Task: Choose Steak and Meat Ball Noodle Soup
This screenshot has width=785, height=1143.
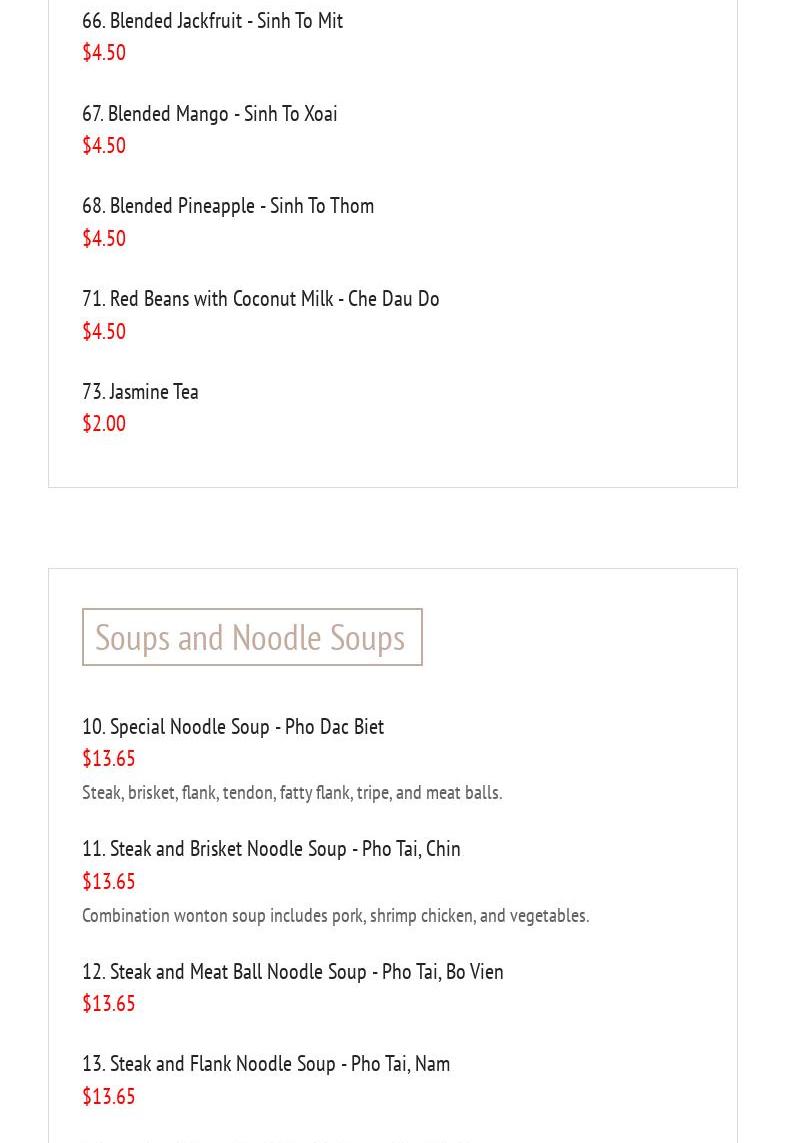Action: click(292, 972)
